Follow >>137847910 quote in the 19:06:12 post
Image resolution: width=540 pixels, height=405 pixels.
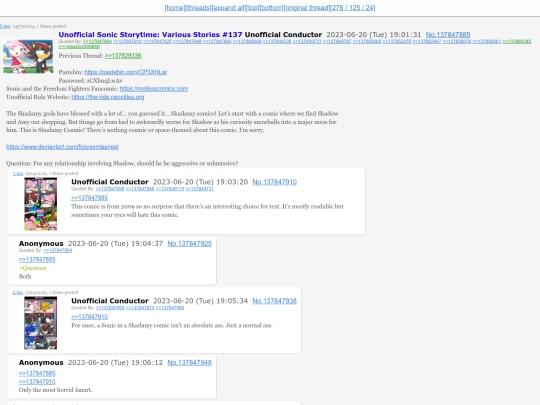click(37, 382)
